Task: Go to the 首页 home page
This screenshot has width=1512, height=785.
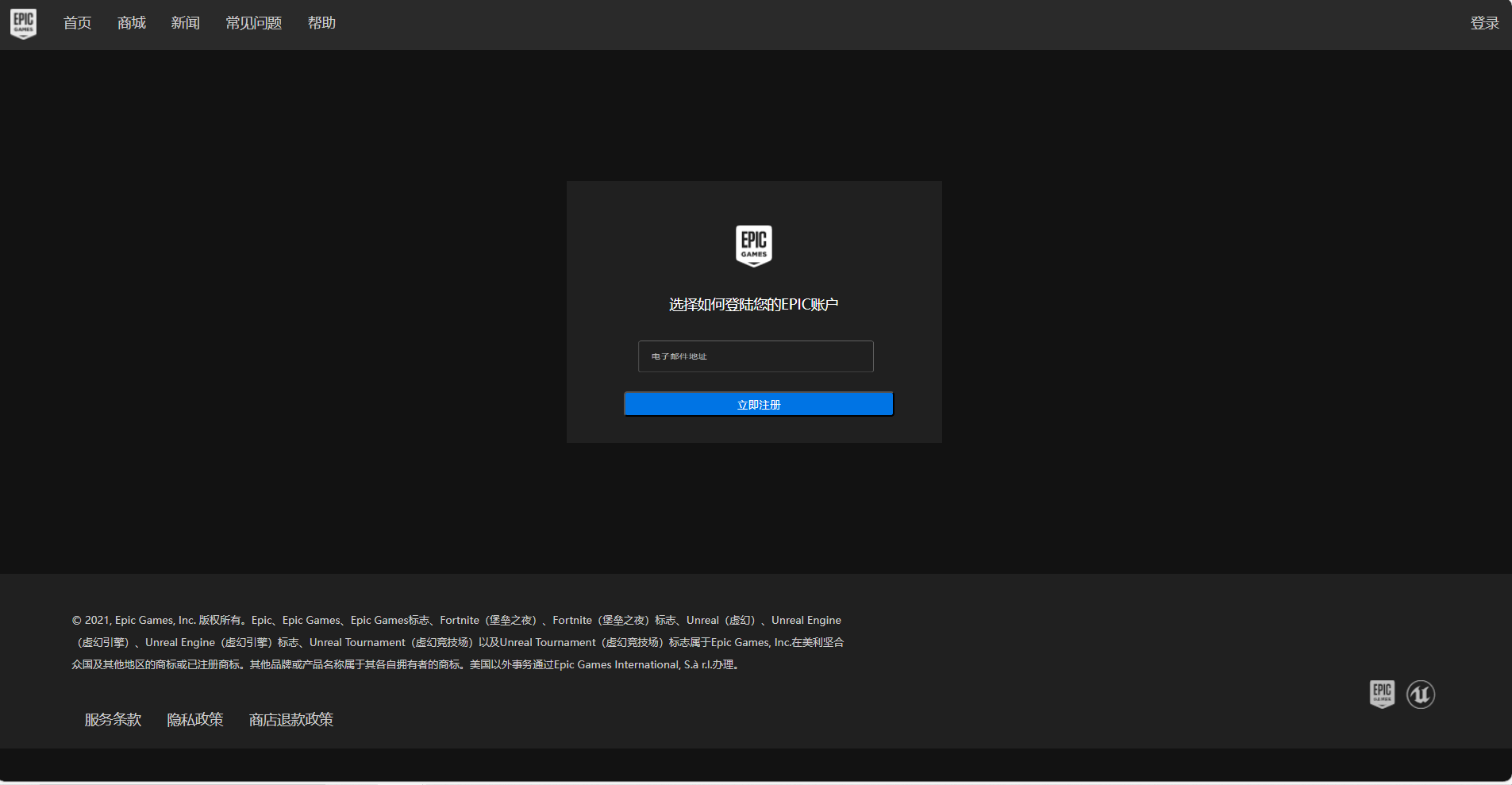Action: pos(77,23)
